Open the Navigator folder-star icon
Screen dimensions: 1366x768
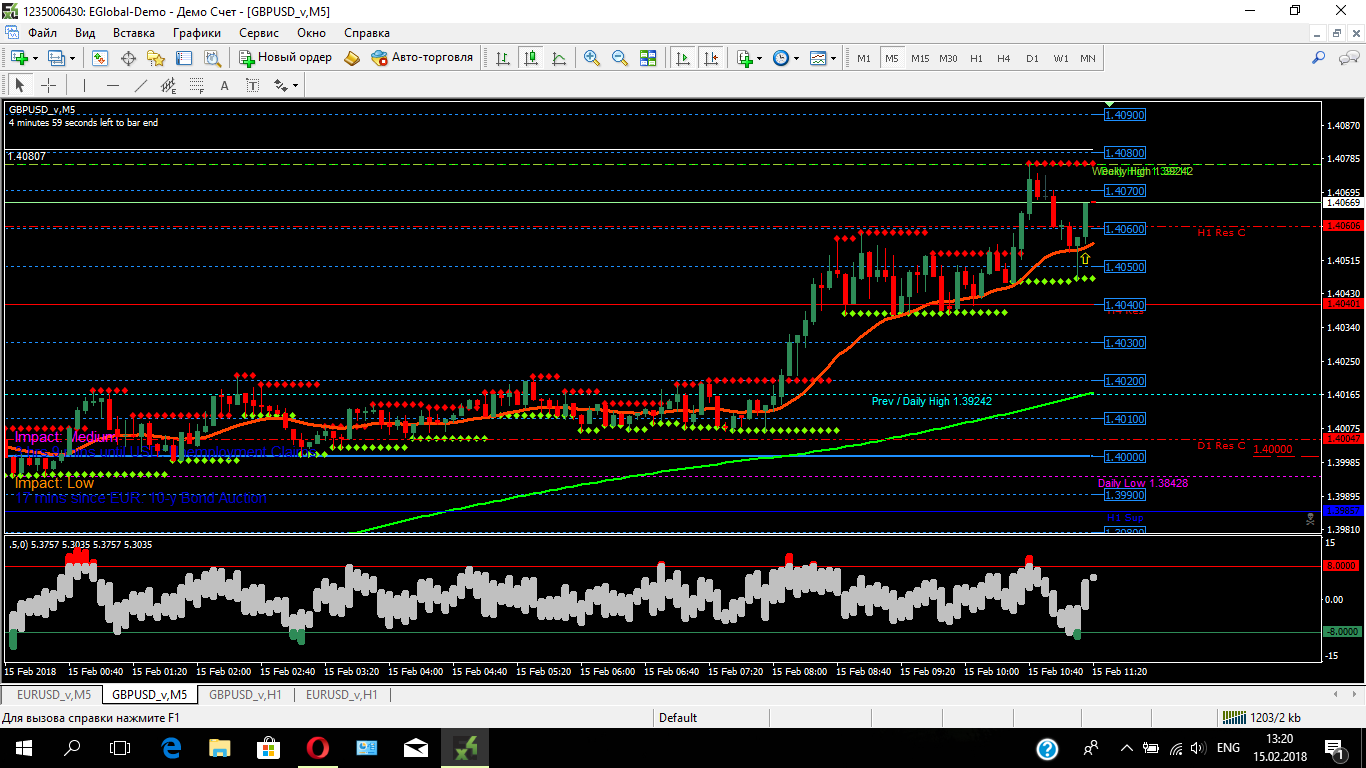coord(155,58)
